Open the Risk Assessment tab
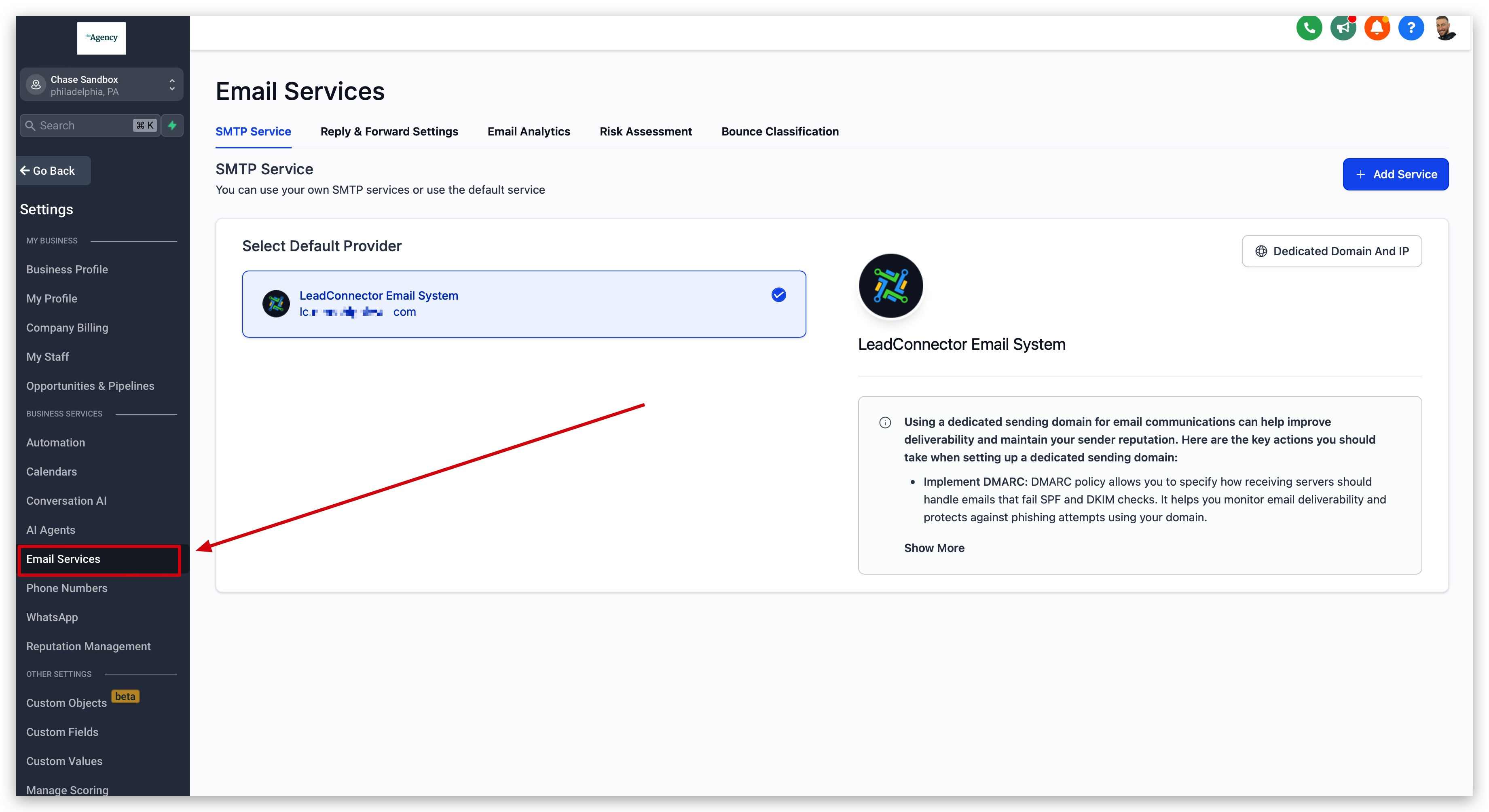Screen dimensions: 1489x812 pyautogui.click(x=645, y=132)
